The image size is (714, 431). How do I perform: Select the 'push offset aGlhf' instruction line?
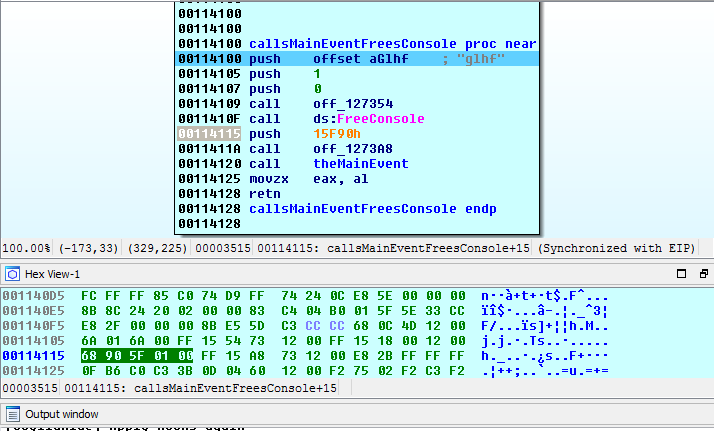click(357, 59)
